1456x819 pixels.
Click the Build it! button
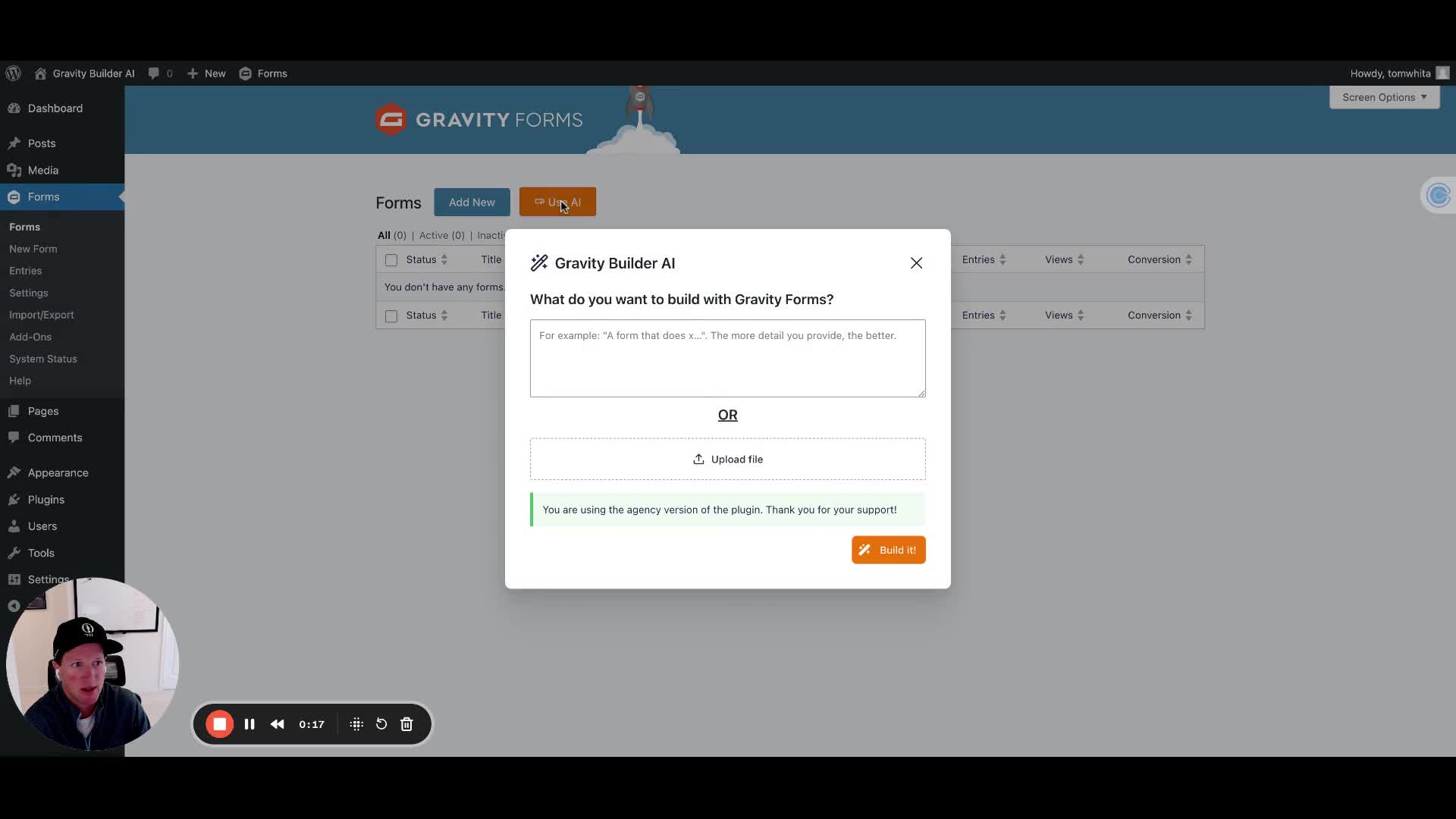tap(888, 549)
